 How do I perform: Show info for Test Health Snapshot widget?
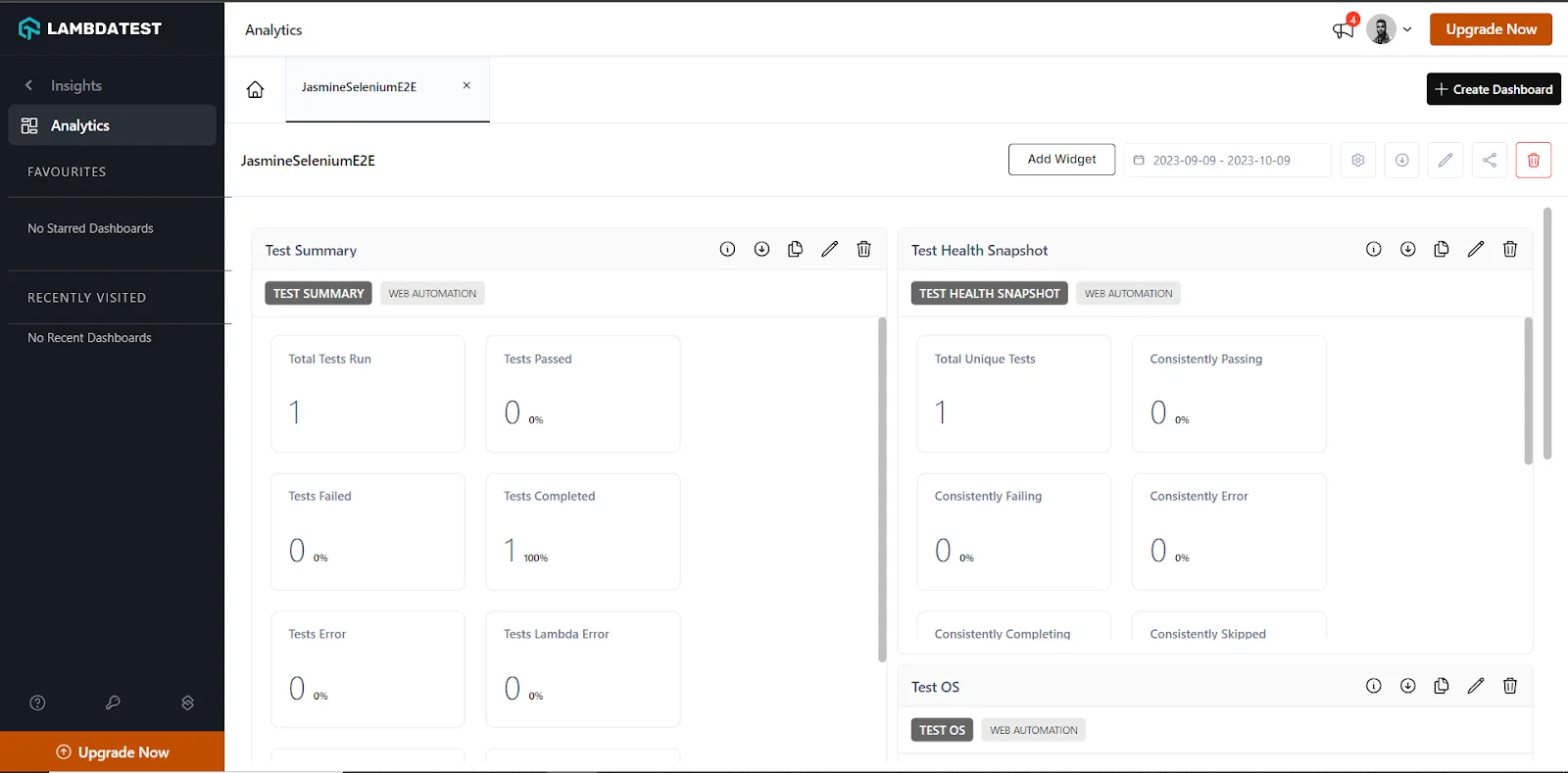point(1374,249)
